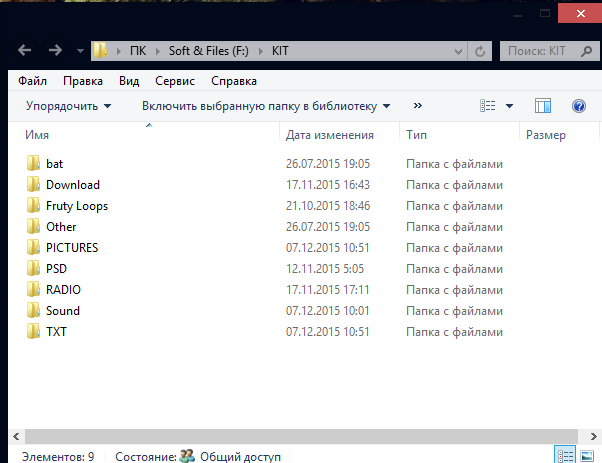Select the Fruty Loops folder icon
This screenshot has width=602, height=463.
click(33, 206)
